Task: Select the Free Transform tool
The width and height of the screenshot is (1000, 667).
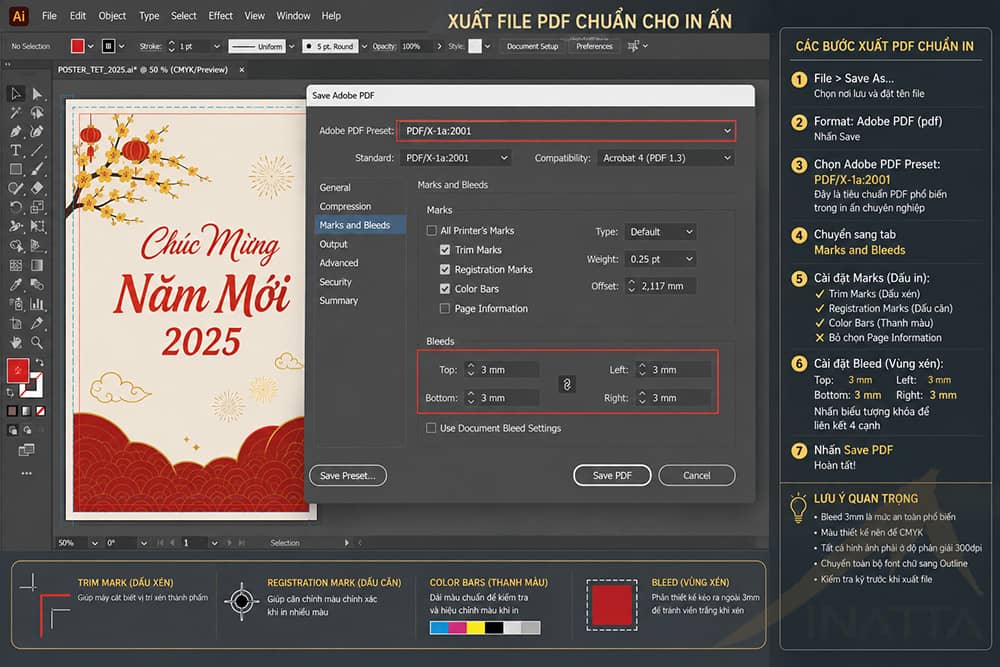Action: [37, 226]
